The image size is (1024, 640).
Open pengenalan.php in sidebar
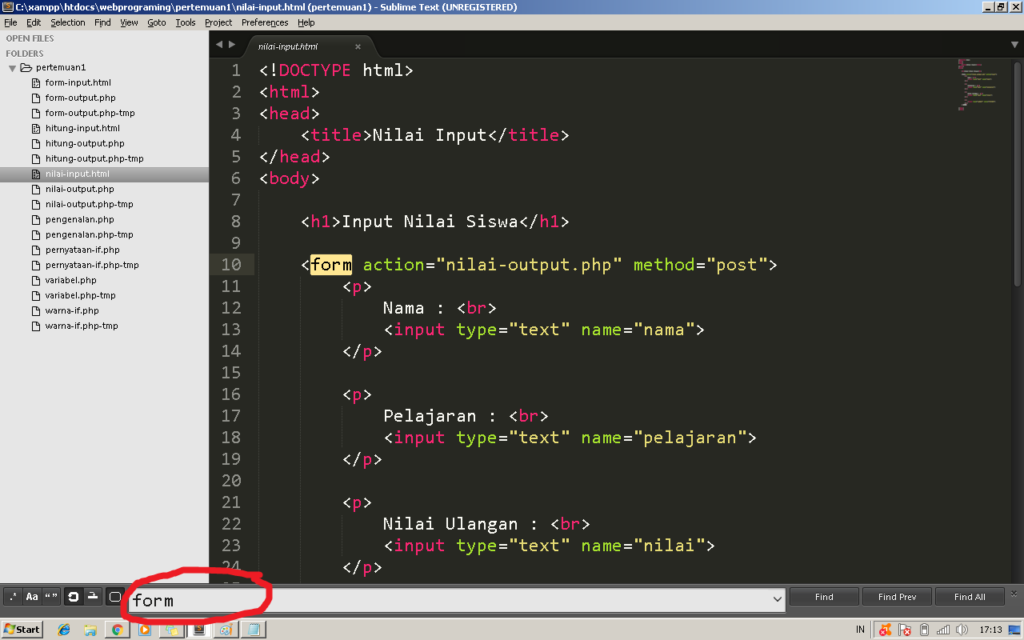[79, 219]
